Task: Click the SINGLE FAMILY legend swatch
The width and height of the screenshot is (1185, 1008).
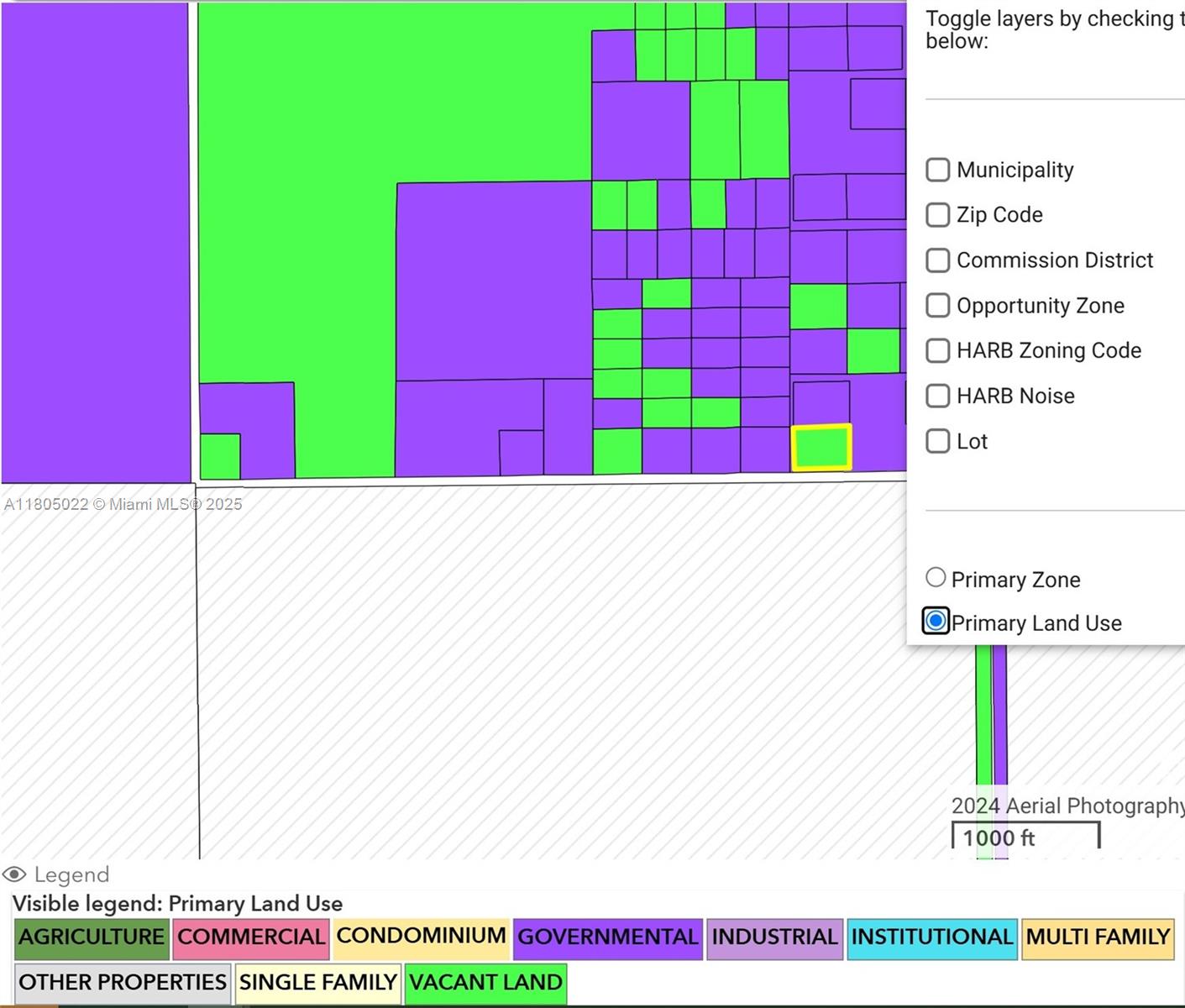Action: [317, 983]
